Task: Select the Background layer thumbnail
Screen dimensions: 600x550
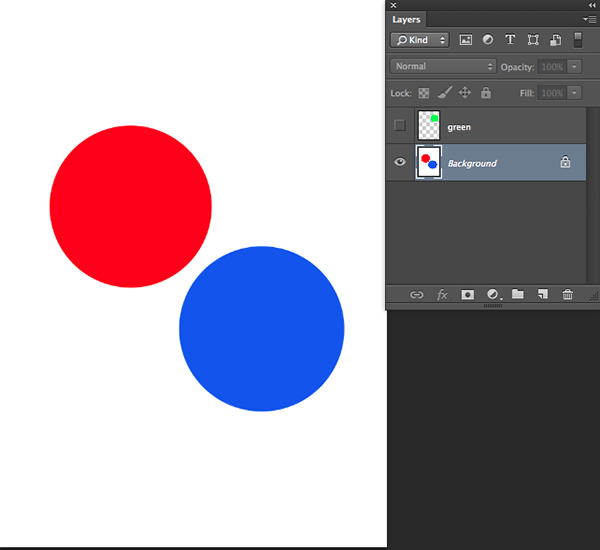Action: (429, 162)
